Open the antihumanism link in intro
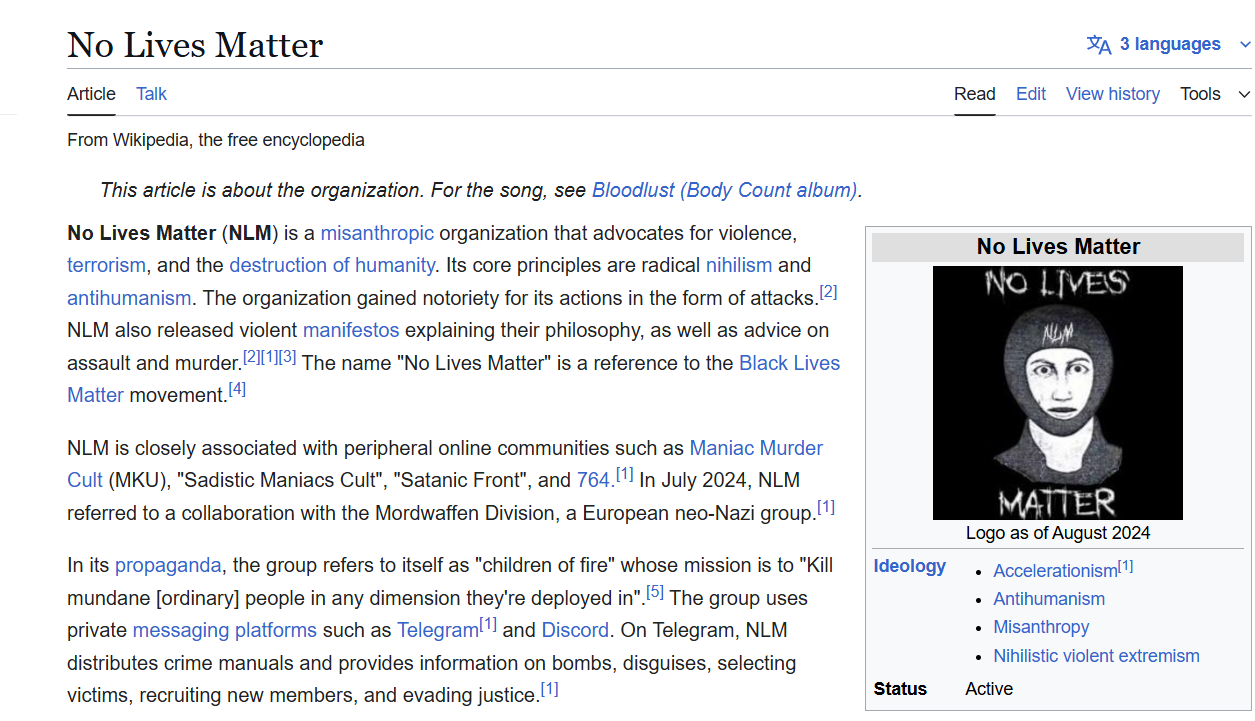Image resolution: width=1255 pixels, height=721 pixels. coord(129,298)
